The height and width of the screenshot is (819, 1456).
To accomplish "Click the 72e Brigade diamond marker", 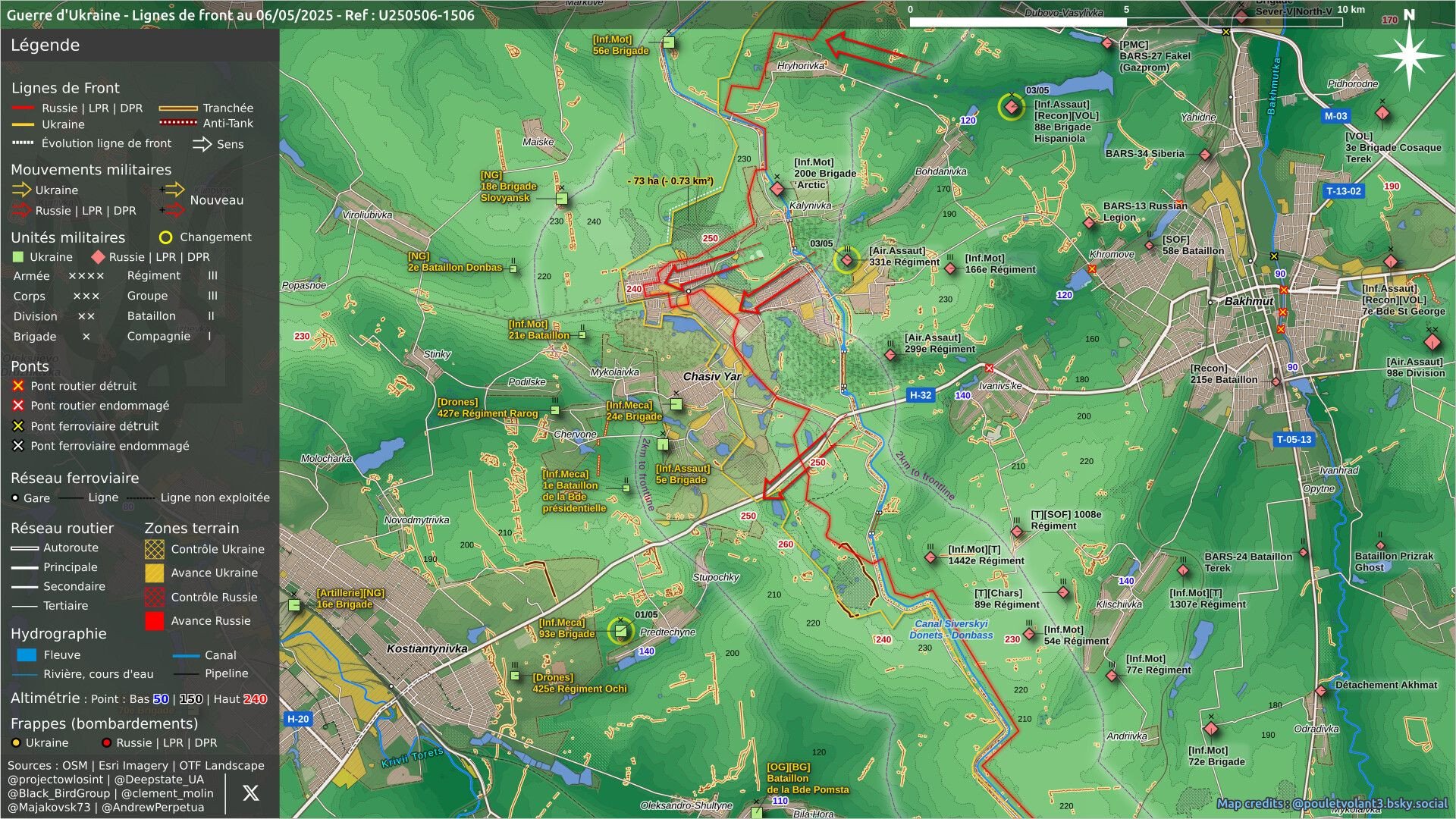I will tap(1211, 730).
